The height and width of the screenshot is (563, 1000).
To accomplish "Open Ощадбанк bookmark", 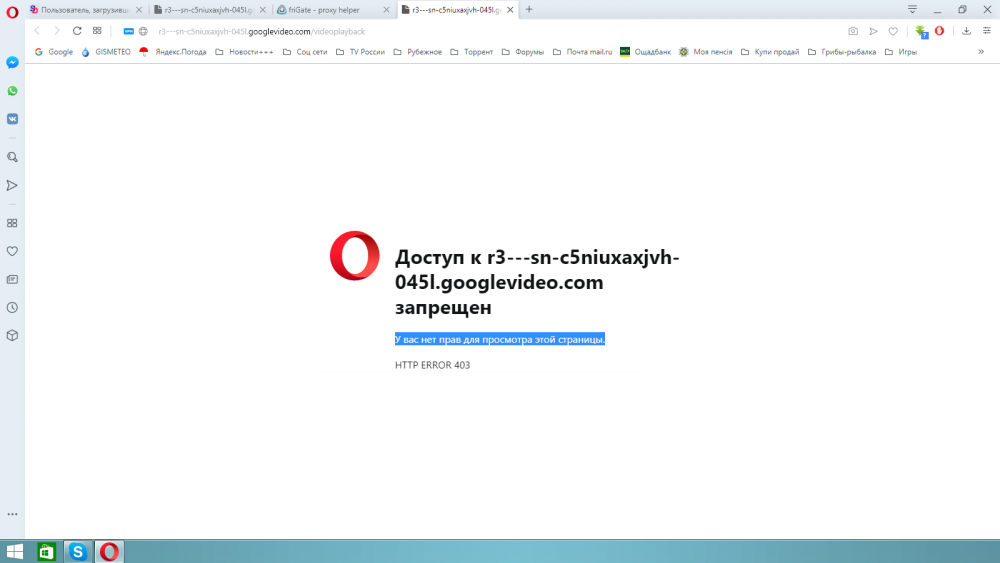I will (645, 52).
